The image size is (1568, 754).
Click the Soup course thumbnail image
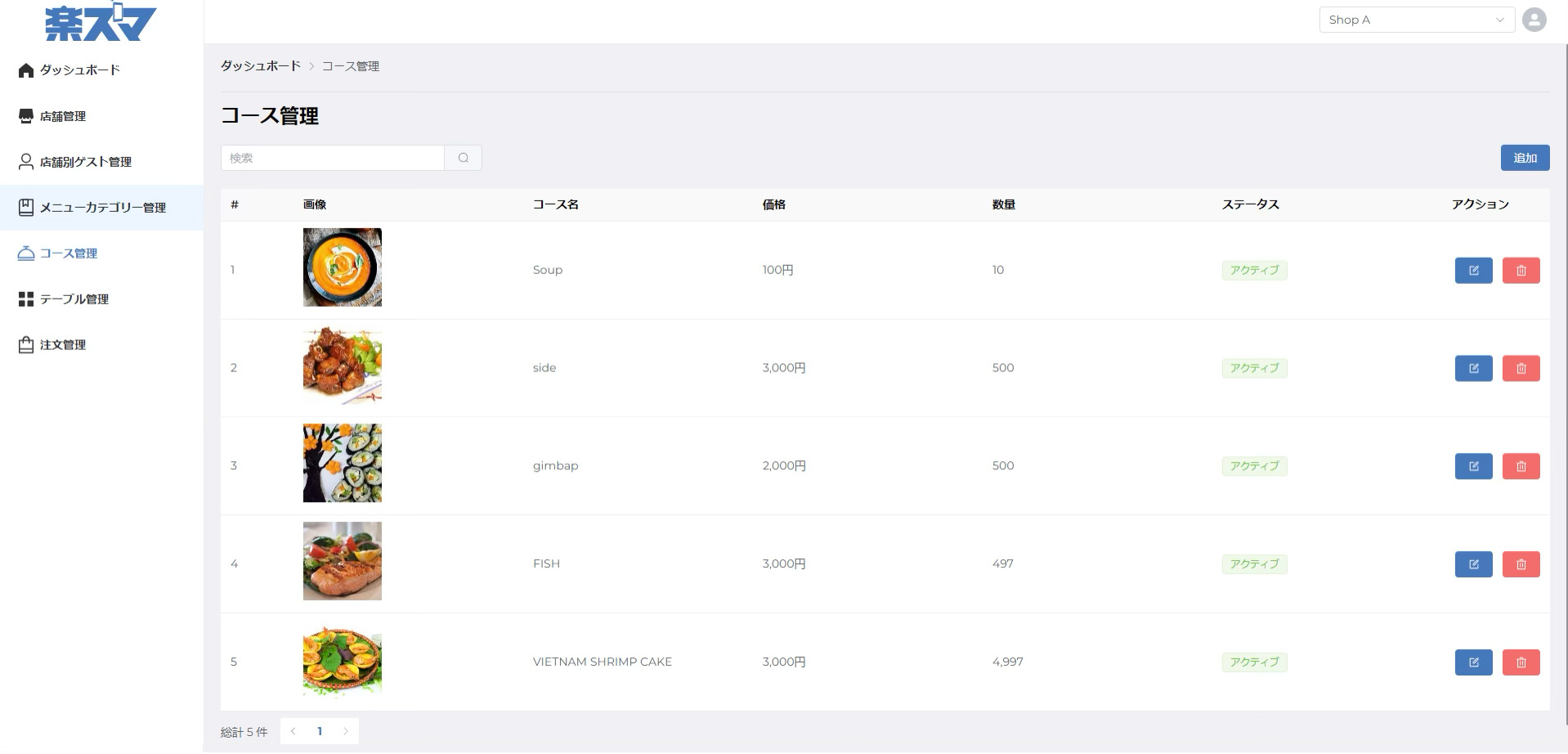click(342, 267)
